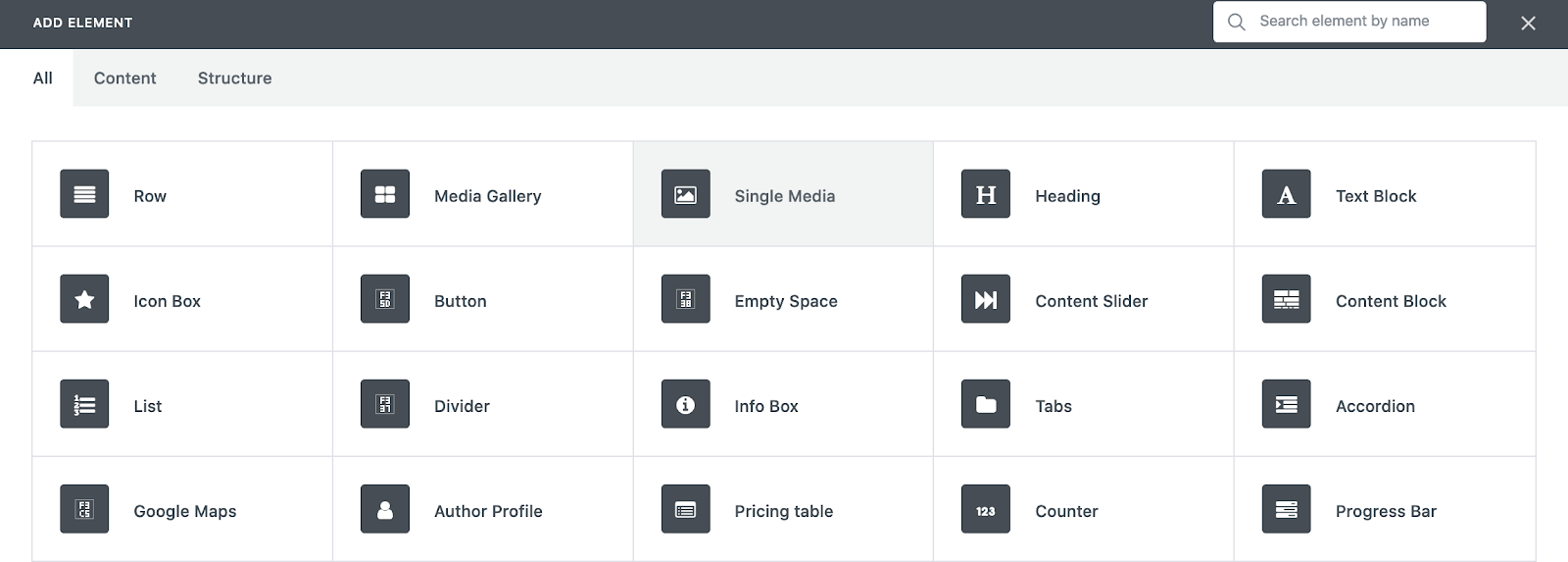Screen dimensions: 1568x562
Task: Show the All elements tab
Action: pos(42,78)
